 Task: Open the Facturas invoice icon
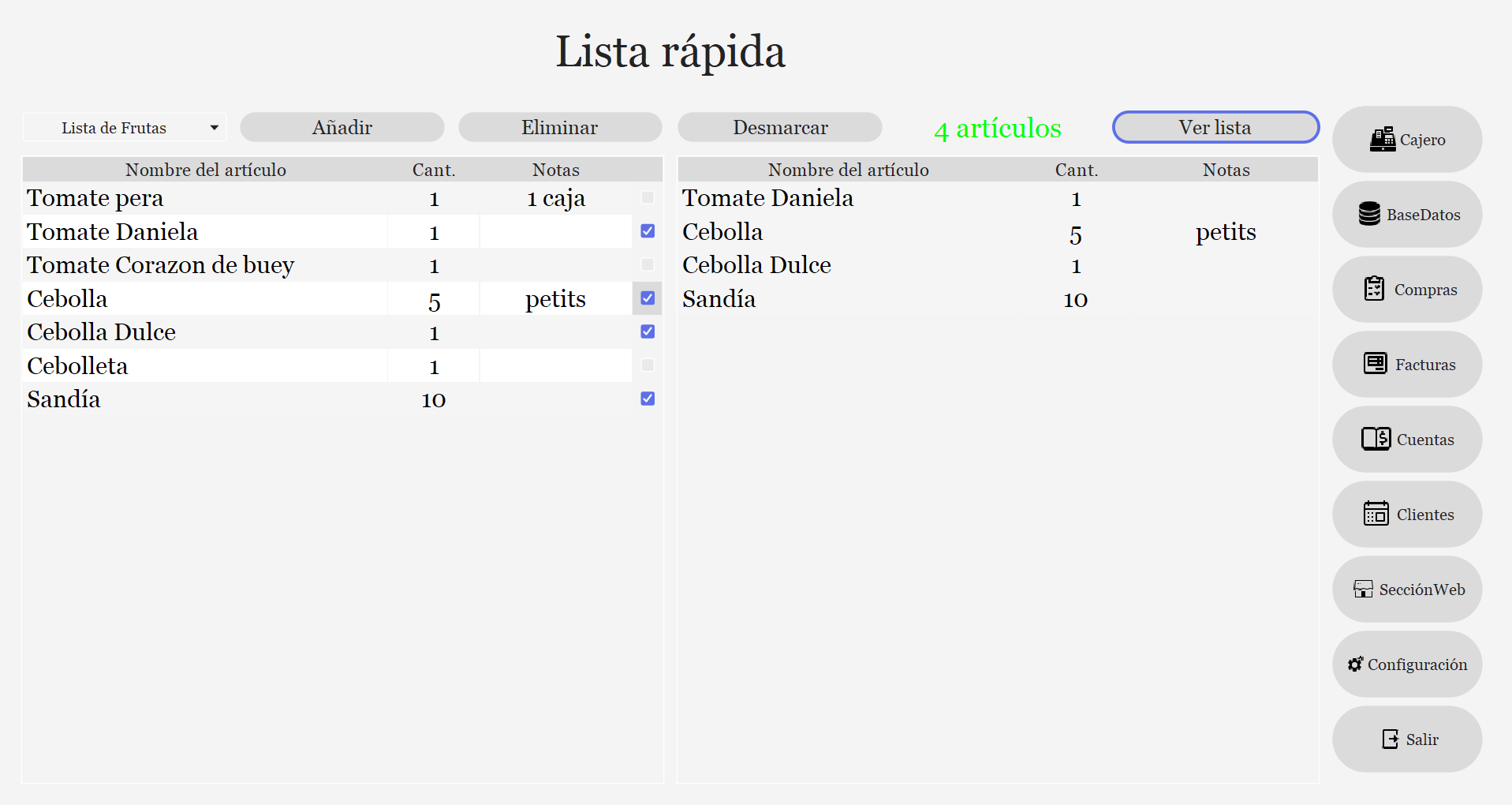pos(1375,364)
